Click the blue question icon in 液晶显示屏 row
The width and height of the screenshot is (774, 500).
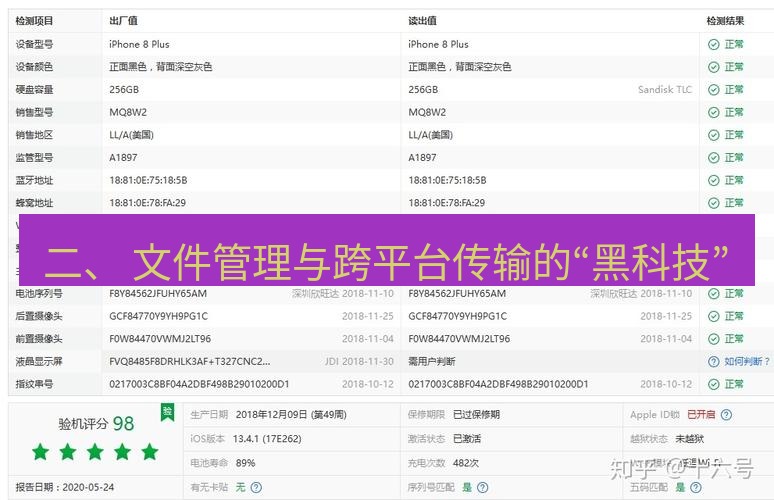(x=713, y=362)
